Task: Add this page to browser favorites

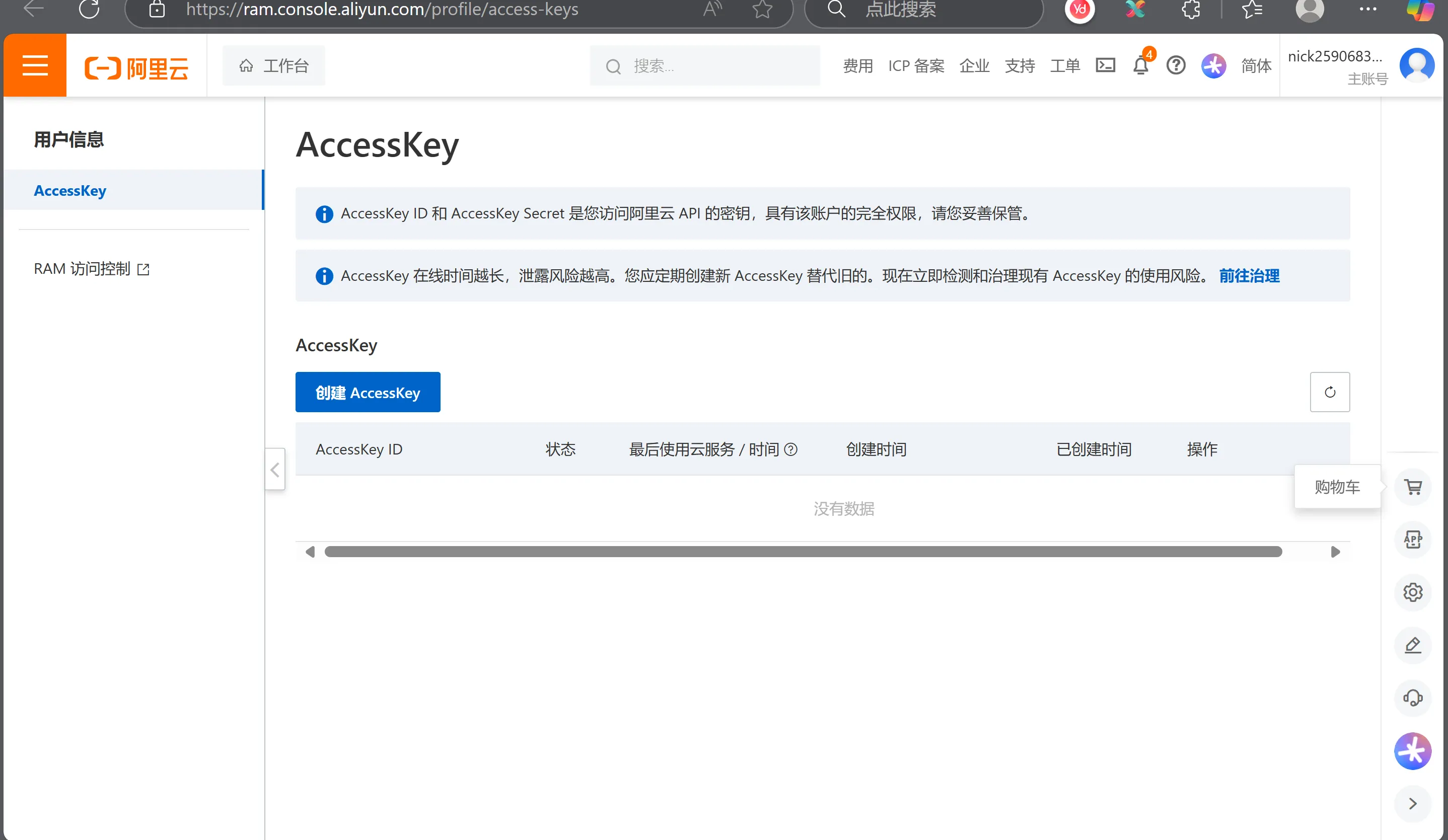Action: pos(762,9)
